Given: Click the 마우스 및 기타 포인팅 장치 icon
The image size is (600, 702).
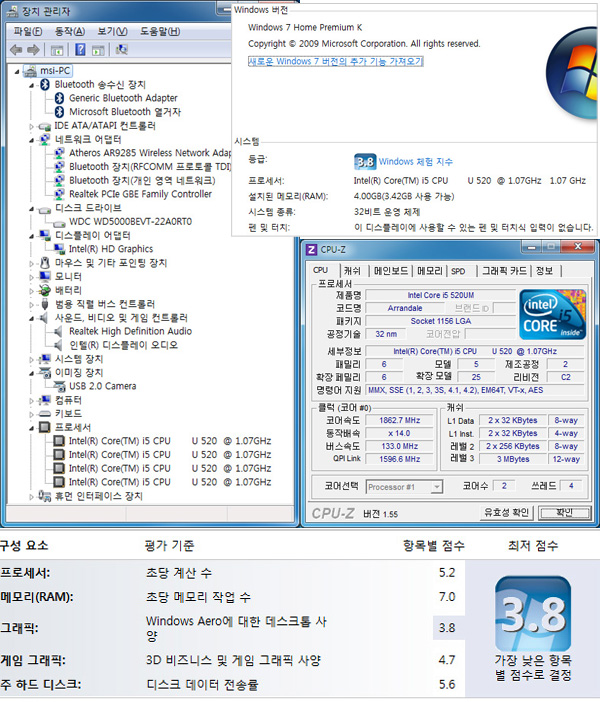Looking at the screenshot, I should click(x=45, y=263).
